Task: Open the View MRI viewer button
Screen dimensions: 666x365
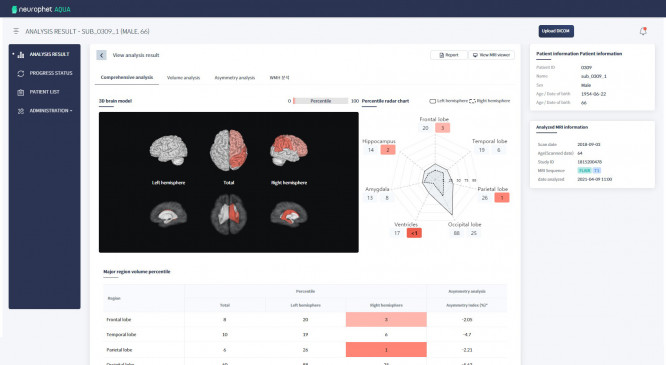Action: pyautogui.click(x=491, y=55)
